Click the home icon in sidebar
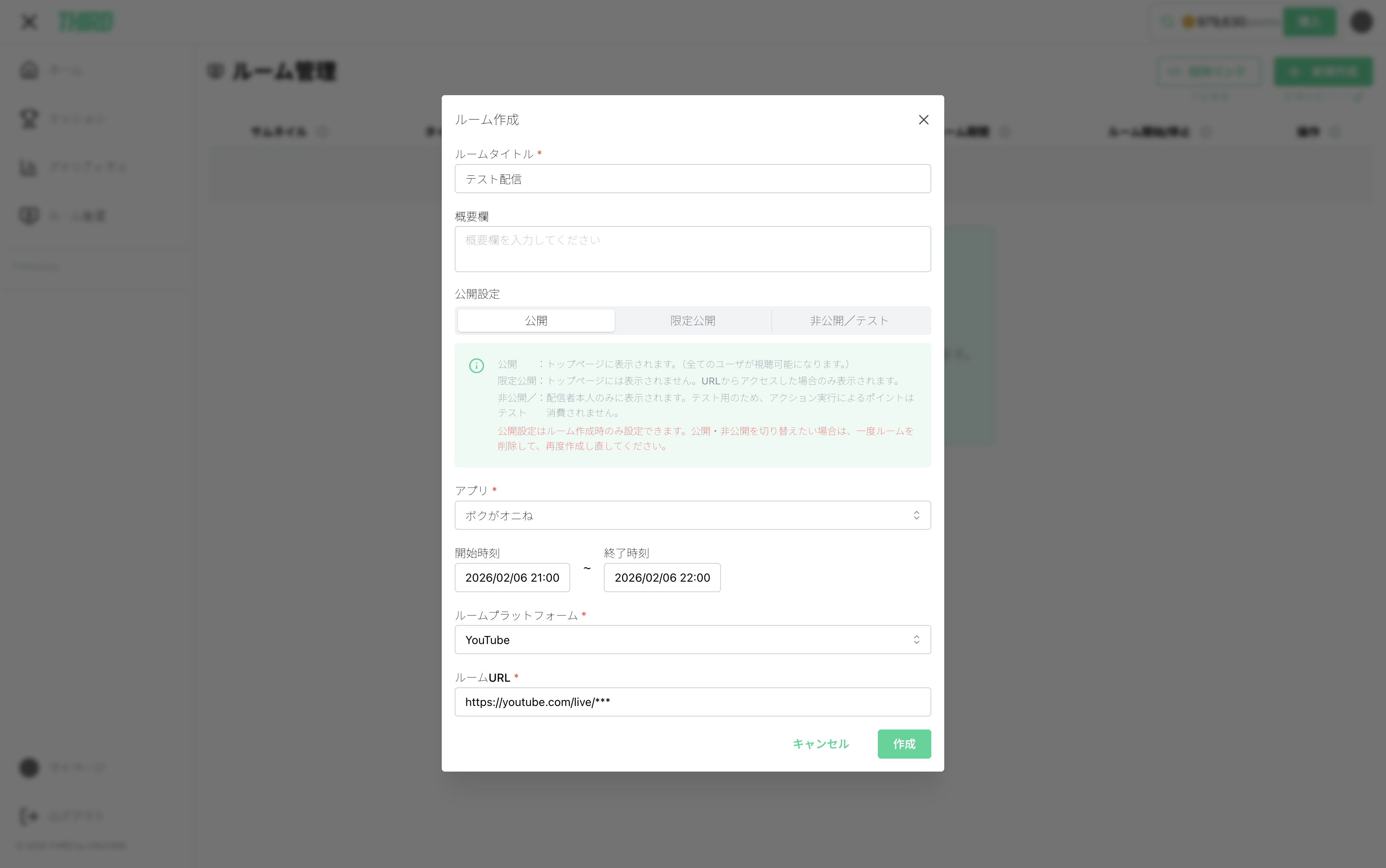Viewport: 1386px width, 868px height. coord(29,70)
